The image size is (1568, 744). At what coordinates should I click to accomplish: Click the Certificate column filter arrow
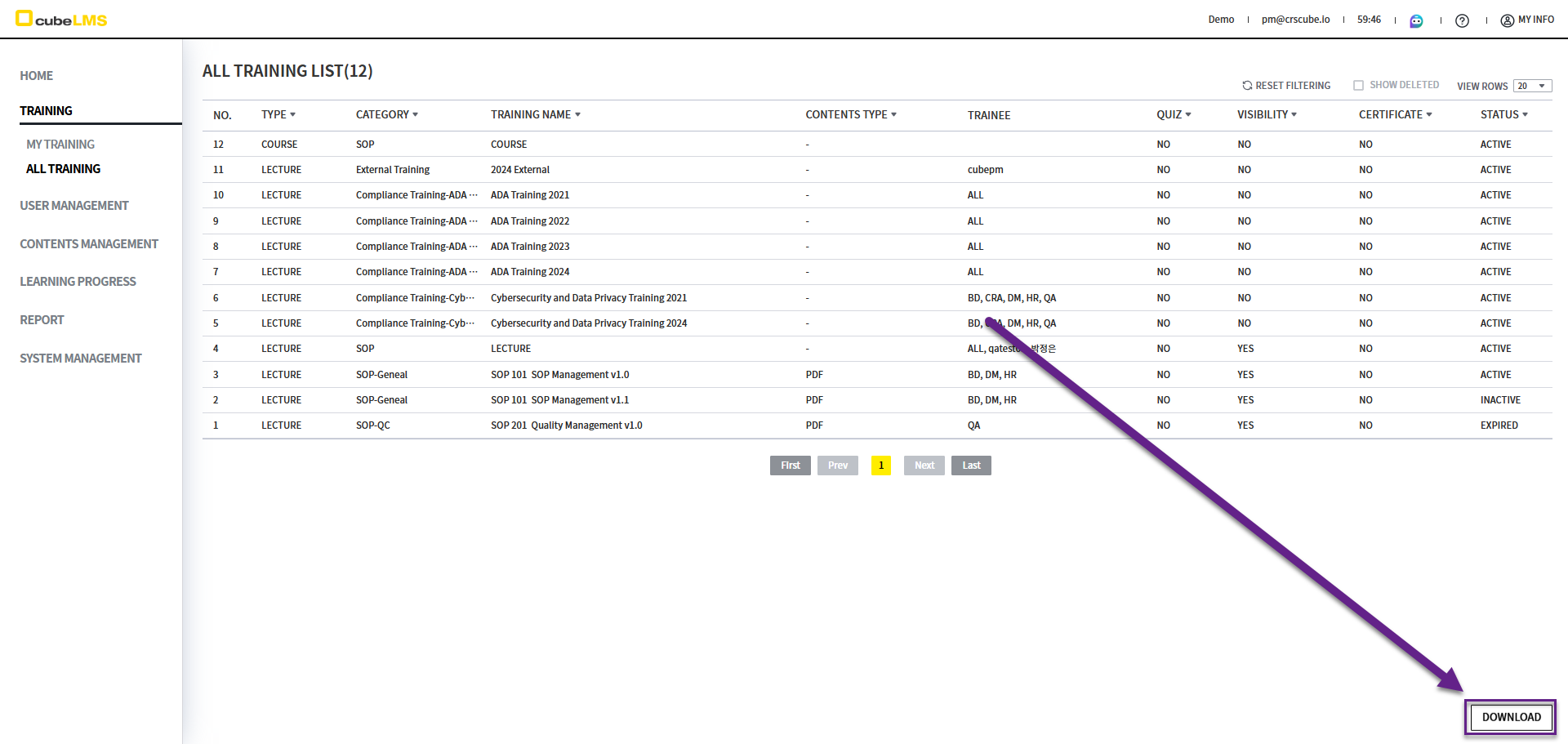[1429, 115]
